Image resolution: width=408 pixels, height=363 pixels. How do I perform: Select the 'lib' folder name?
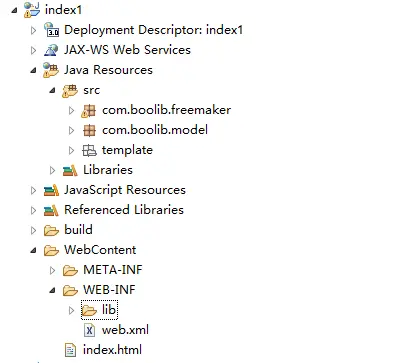[x=109, y=310]
